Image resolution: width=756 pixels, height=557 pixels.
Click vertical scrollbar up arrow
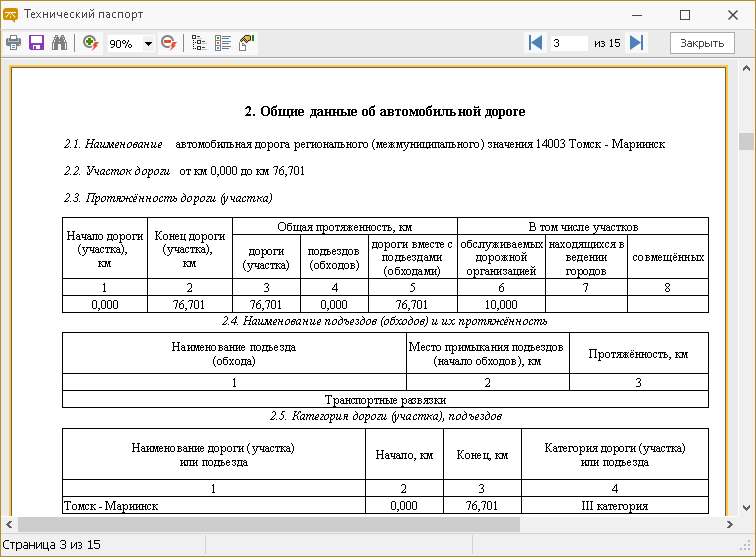coord(746,69)
